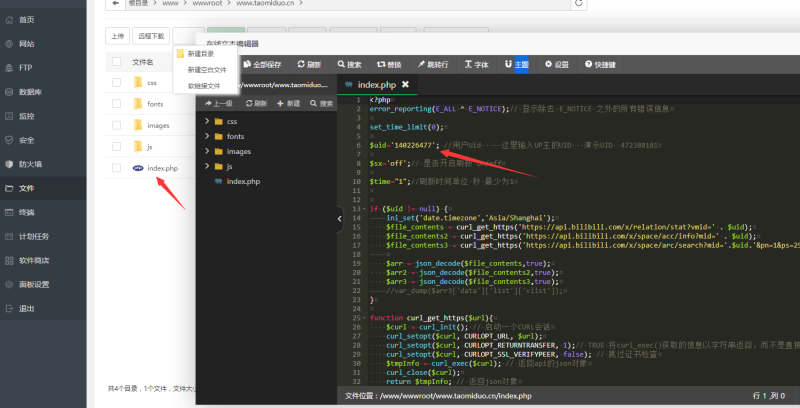
Task: Choose 新建空白文件 from the new menu
Action: point(207,70)
